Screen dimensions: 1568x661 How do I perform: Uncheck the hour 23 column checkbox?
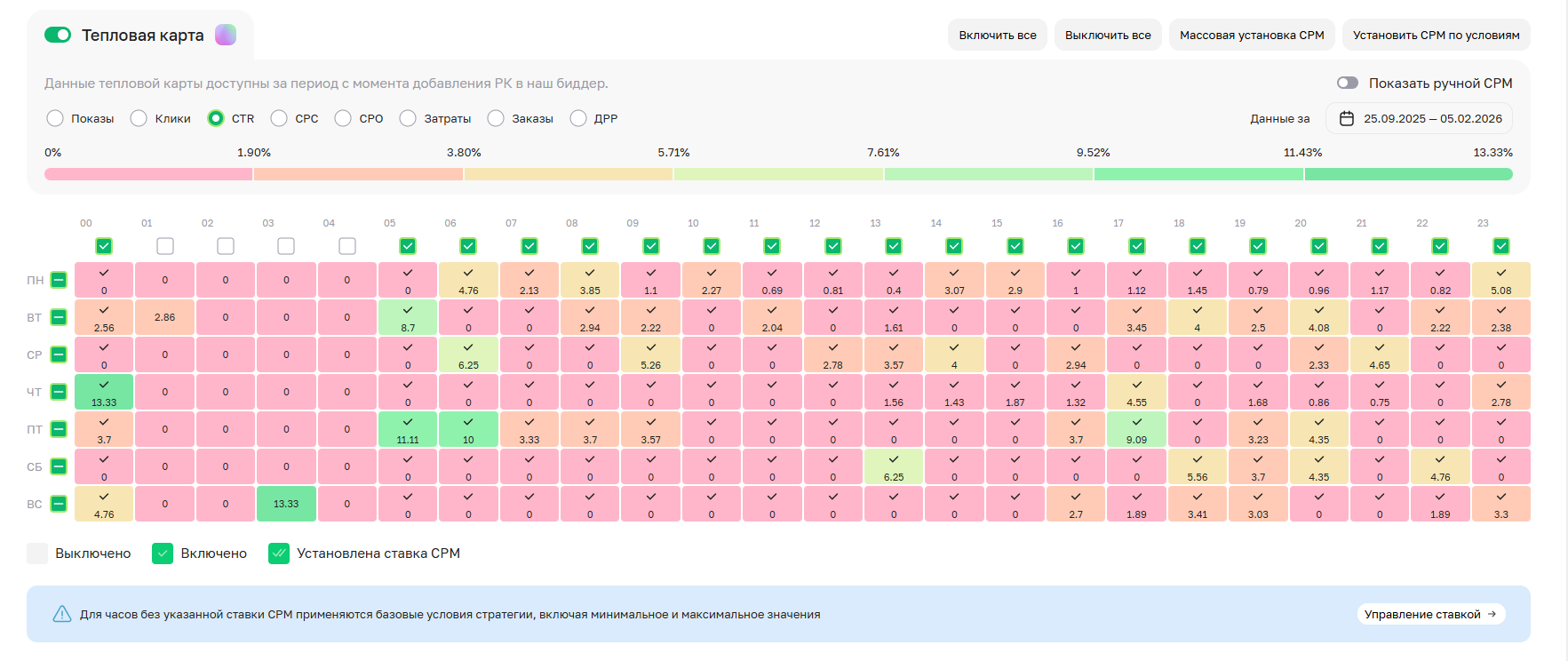[x=1501, y=245]
